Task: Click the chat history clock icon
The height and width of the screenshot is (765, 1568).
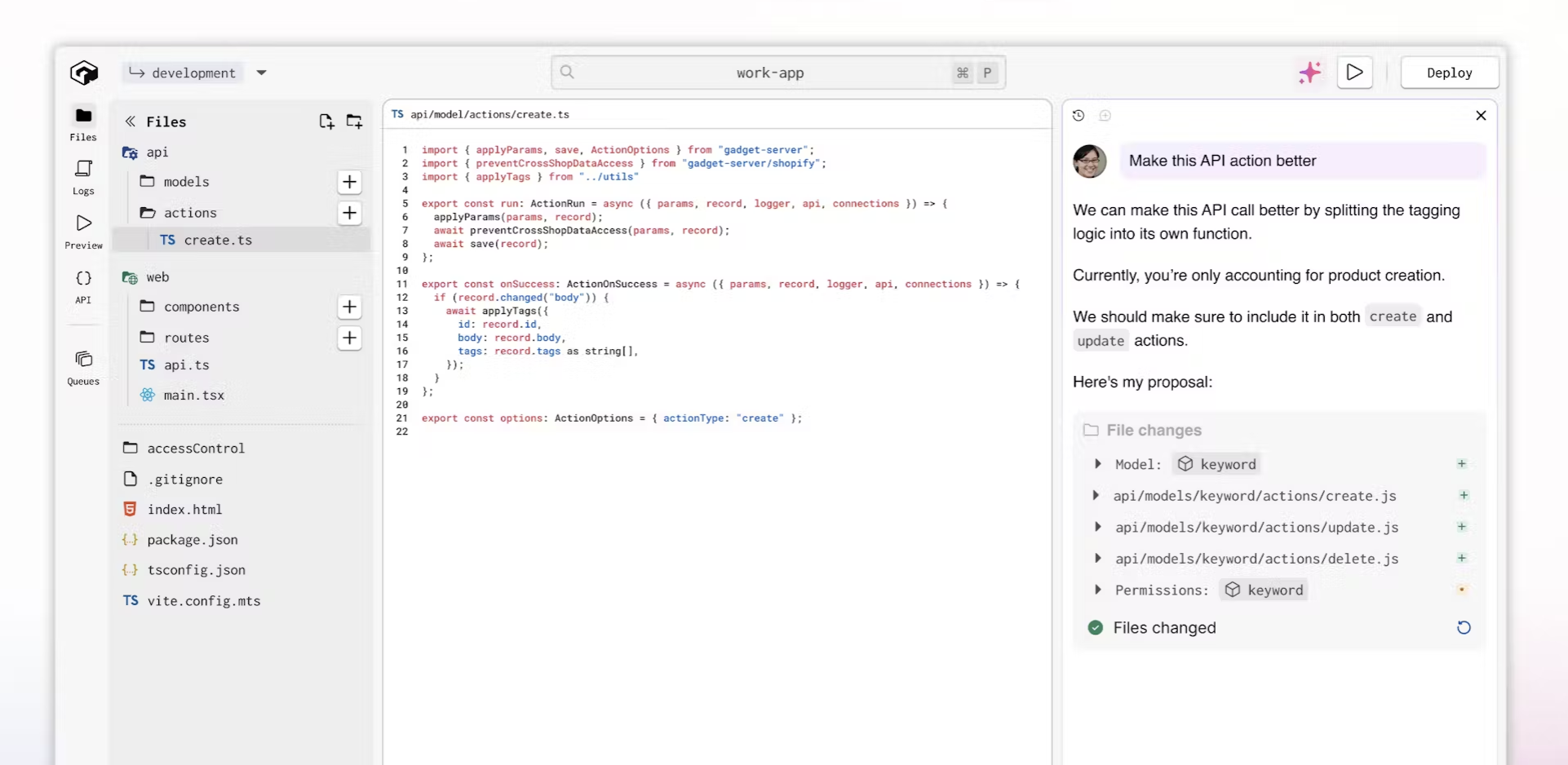Action: pyautogui.click(x=1079, y=116)
